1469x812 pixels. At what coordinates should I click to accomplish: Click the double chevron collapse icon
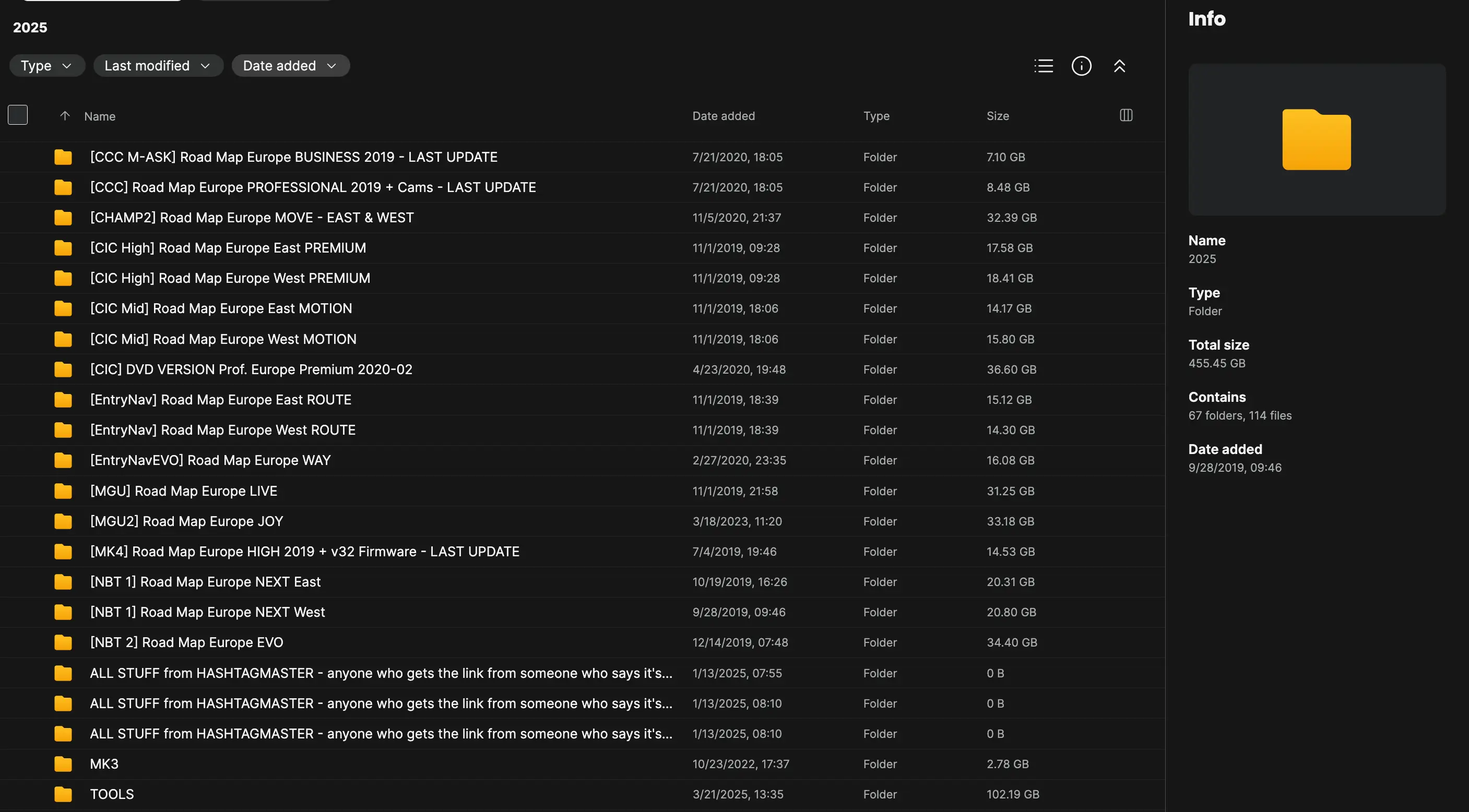coord(1119,66)
